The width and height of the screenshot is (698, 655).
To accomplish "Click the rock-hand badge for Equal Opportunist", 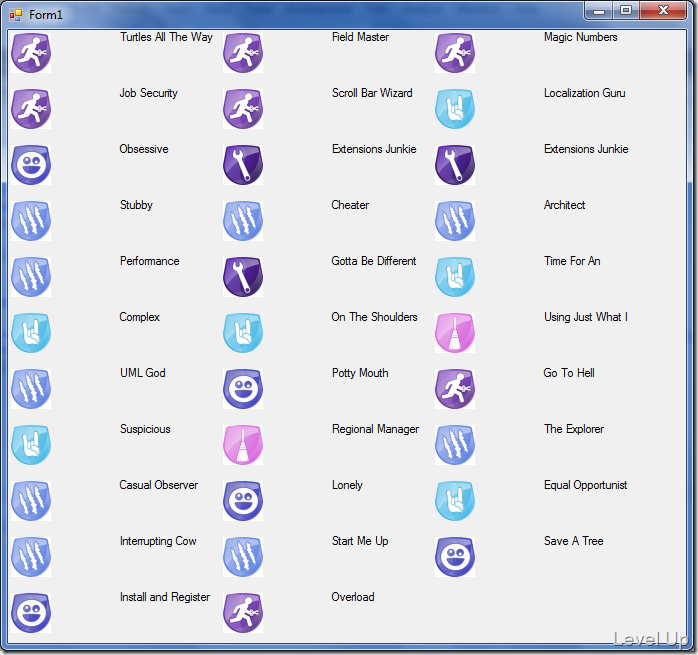I will click(x=455, y=501).
